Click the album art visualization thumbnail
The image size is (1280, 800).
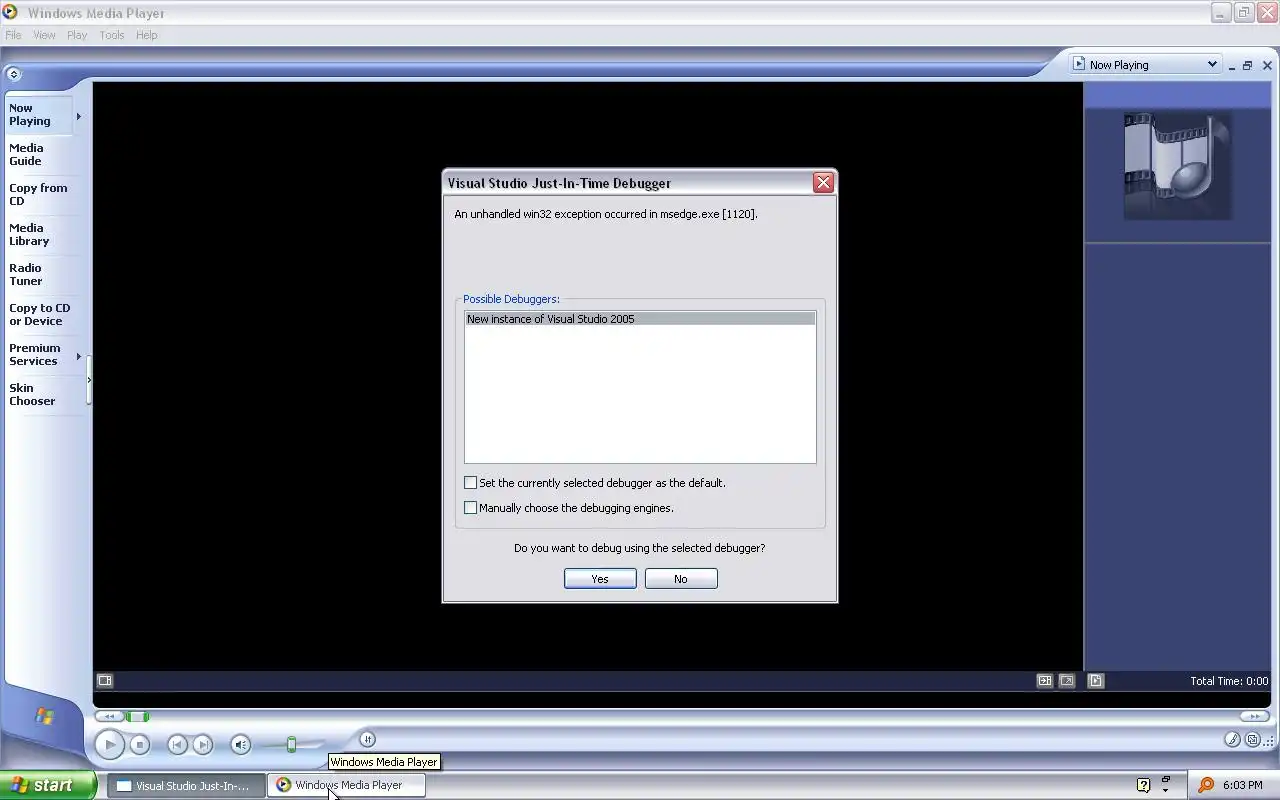pyautogui.click(x=1178, y=165)
